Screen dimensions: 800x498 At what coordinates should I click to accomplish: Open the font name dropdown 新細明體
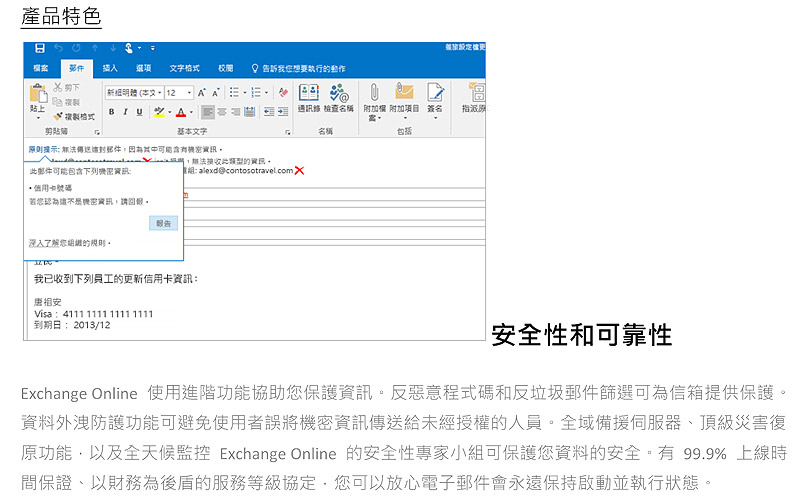tap(133, 92)
